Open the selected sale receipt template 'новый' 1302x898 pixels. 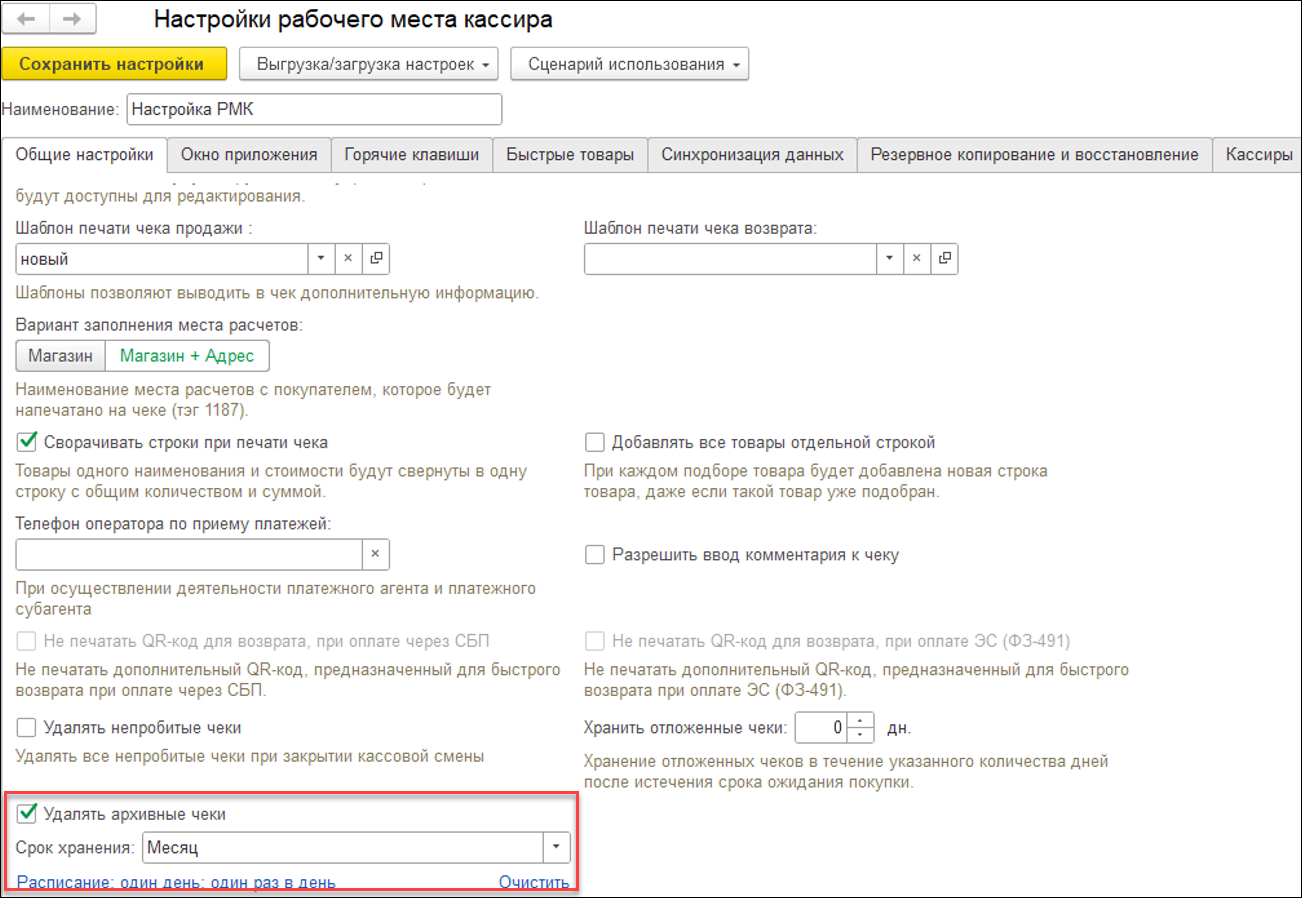tap(376, 258)
